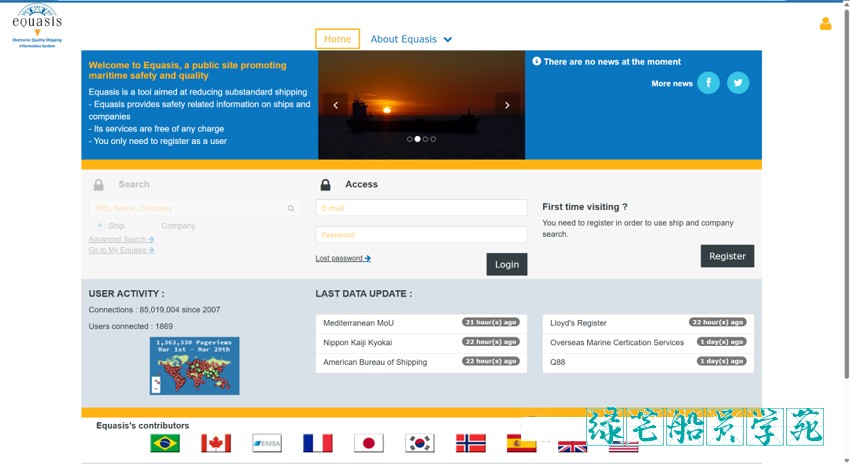
Task: Click the Password input field
Action: coord(421,235)
